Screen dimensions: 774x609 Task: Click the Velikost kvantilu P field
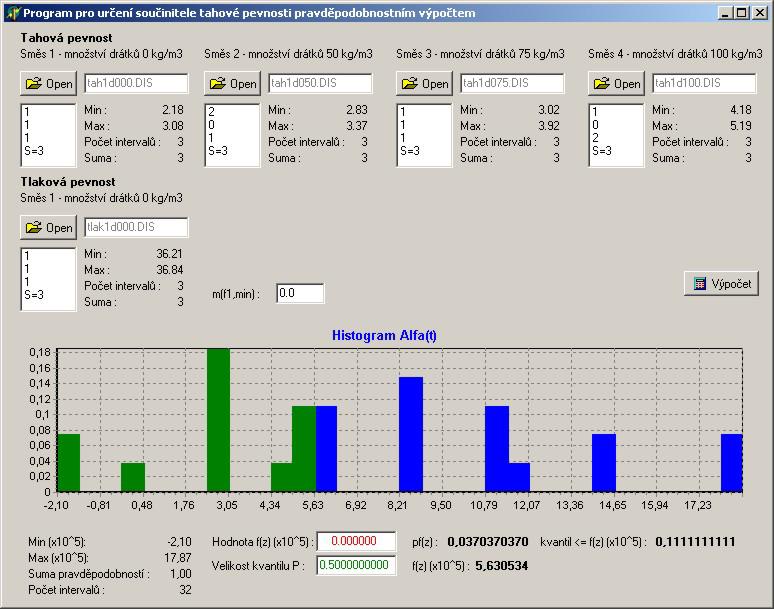356,565
